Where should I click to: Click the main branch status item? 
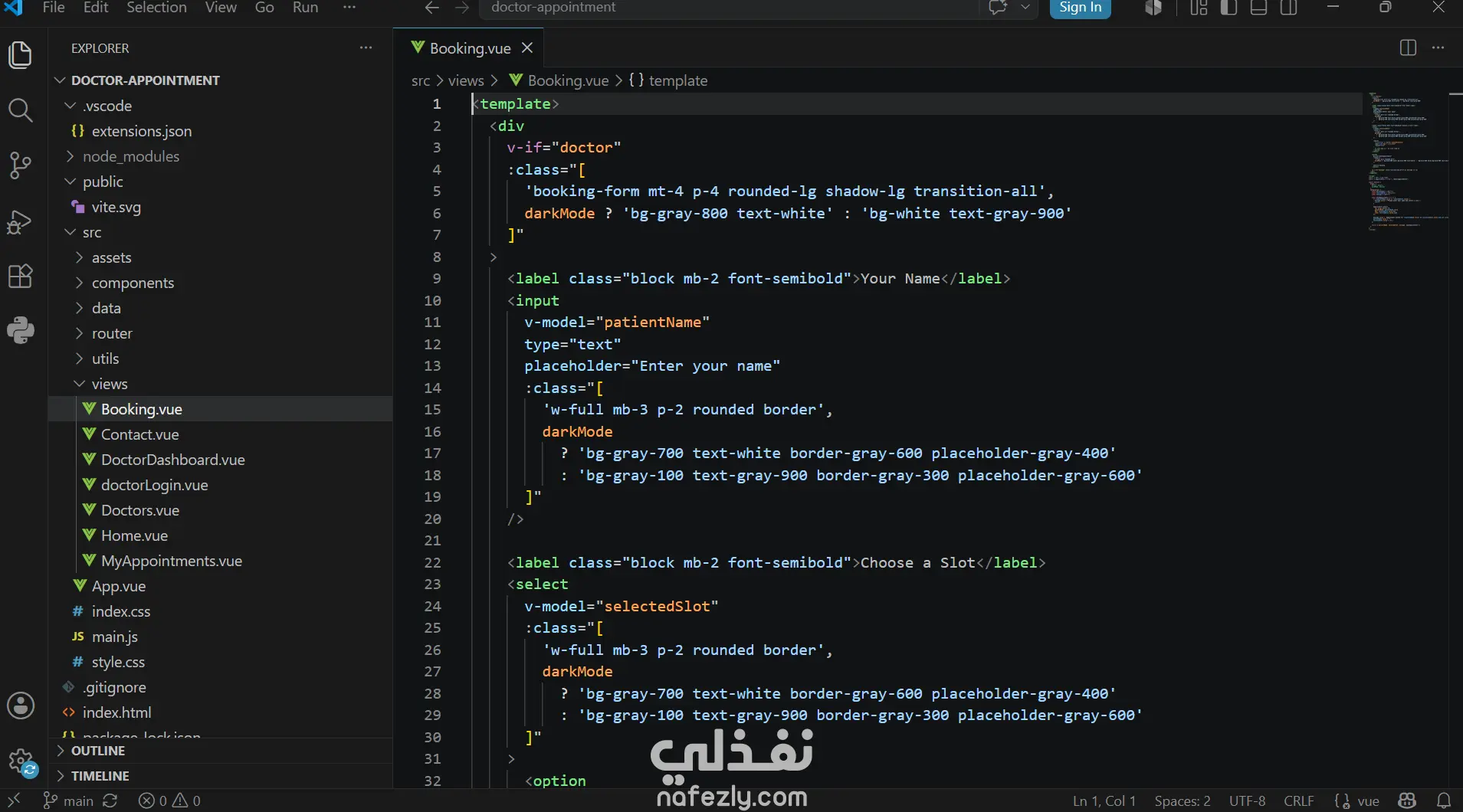[x=68, y=801]
